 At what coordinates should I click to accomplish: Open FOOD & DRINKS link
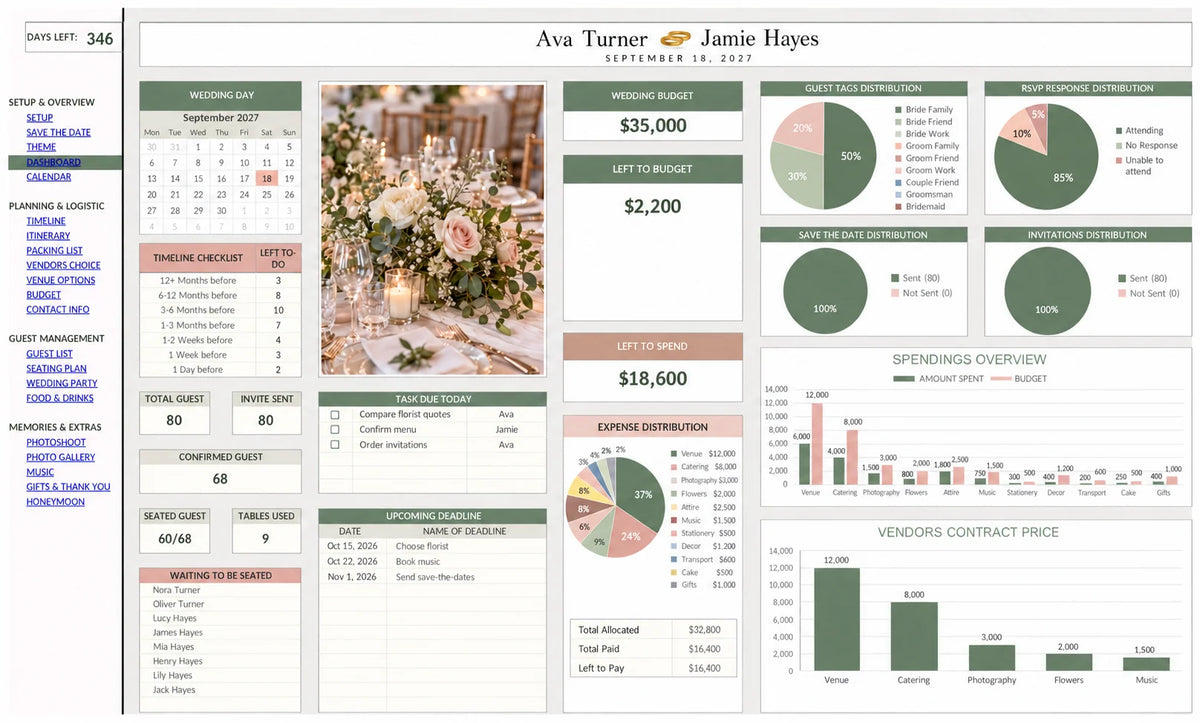(60, 398)
